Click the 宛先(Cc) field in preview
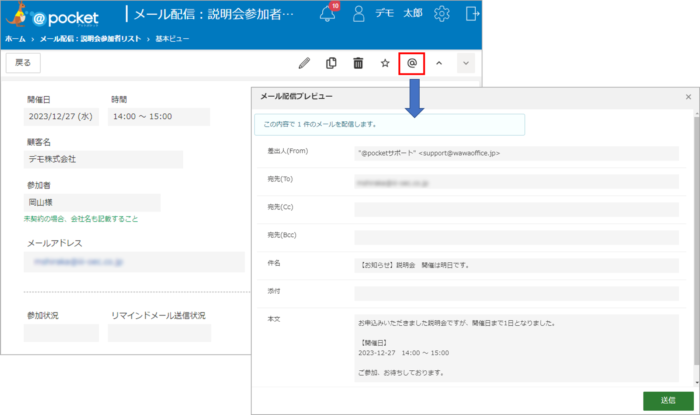 (517, 209)
